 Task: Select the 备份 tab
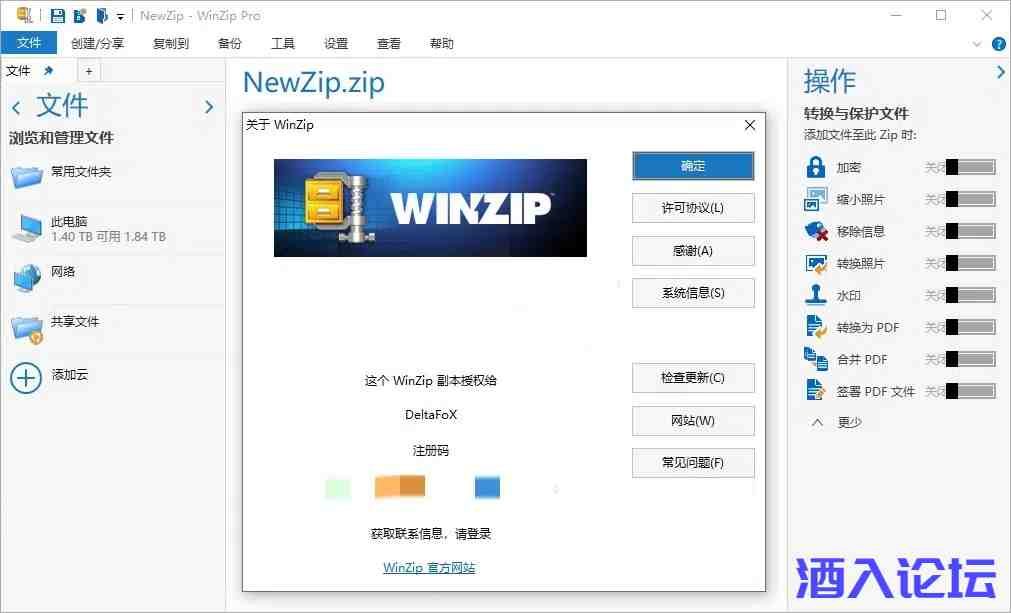(230, 43)
